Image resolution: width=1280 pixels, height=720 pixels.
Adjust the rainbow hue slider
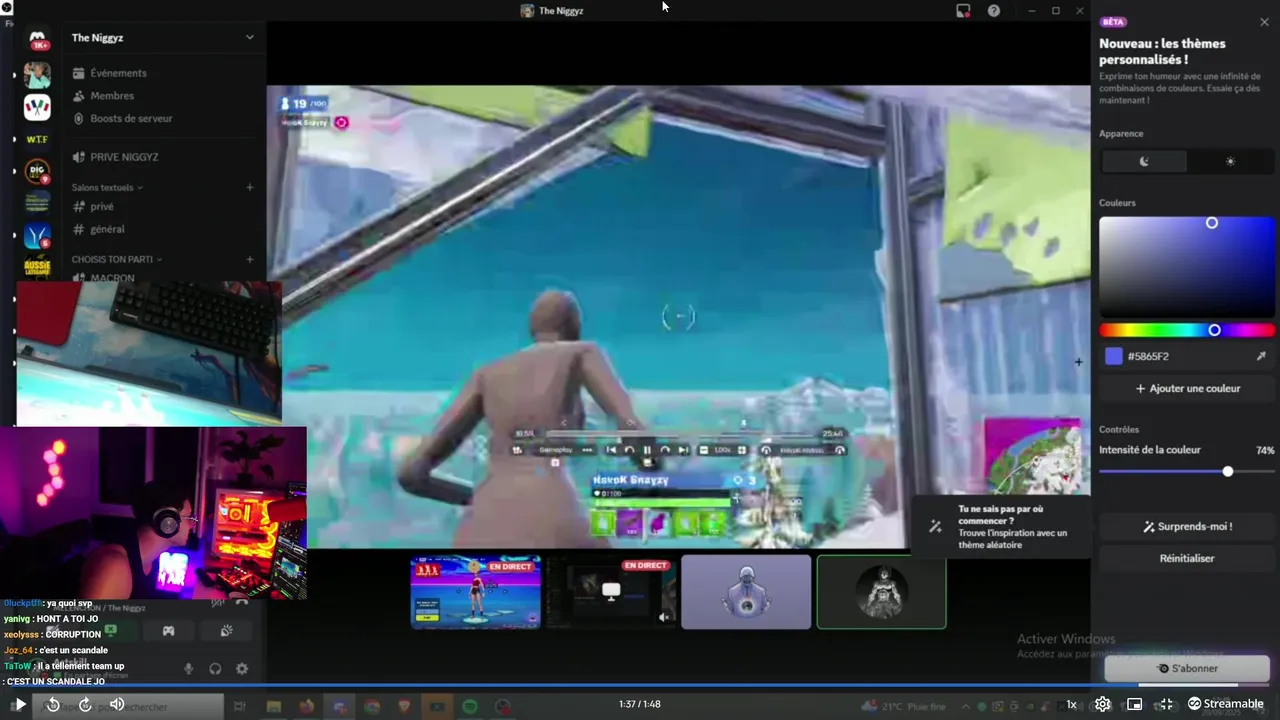1187,330
